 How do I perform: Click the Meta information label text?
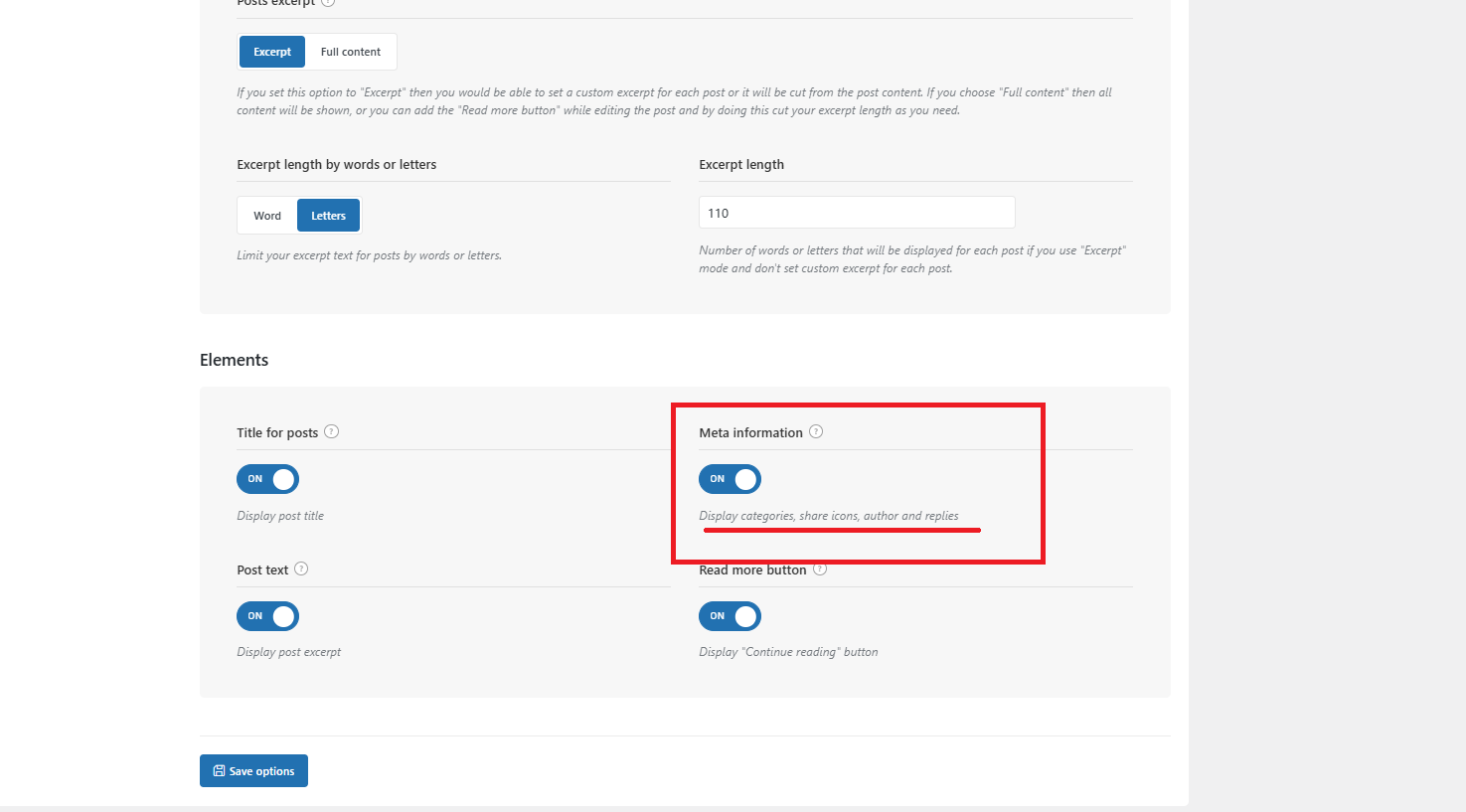pyautogui.click(x=750, y=432)
